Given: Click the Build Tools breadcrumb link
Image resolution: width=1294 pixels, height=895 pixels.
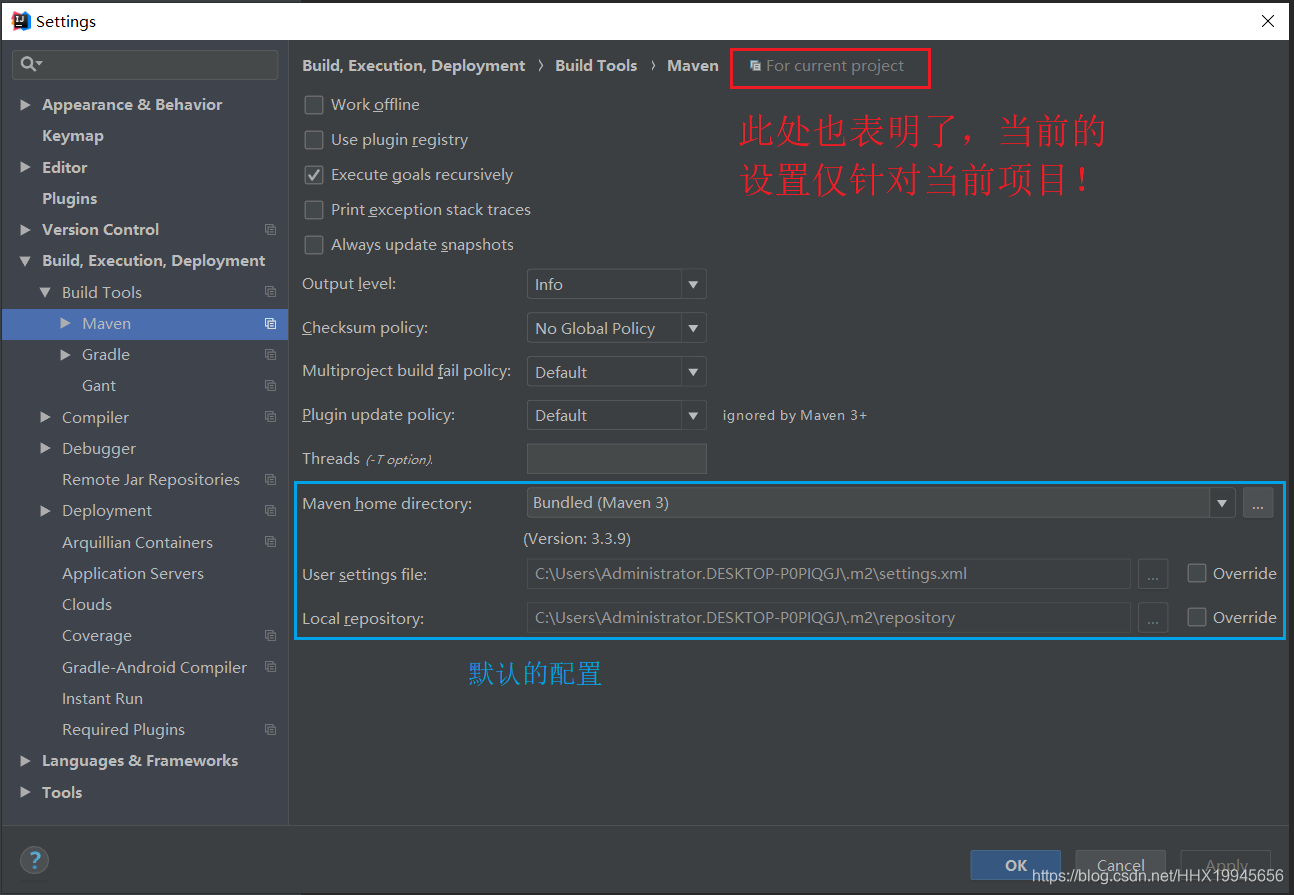Looking at the screenshot, I should pos(596,66).
